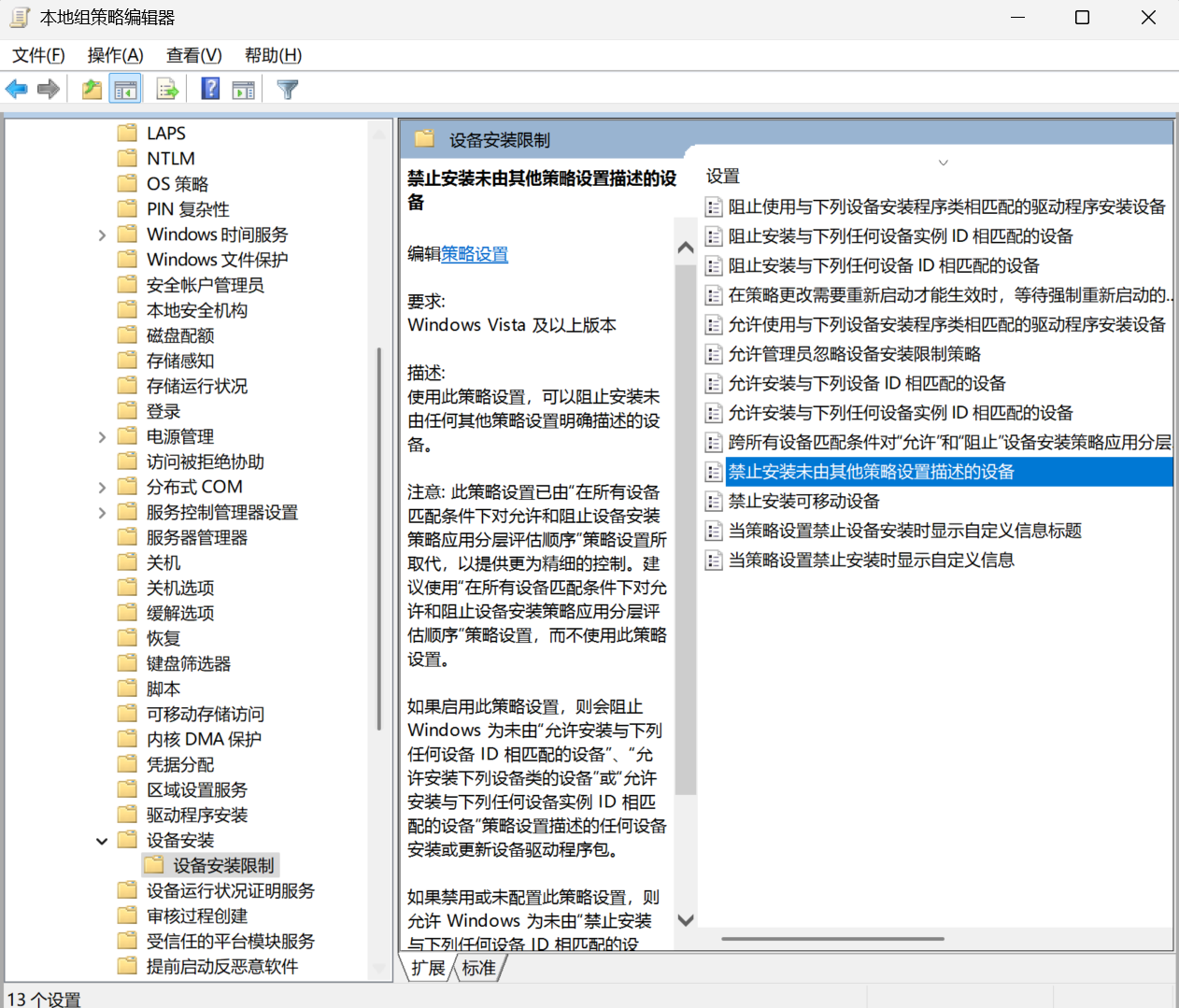Select the Windows 文件保护 tree item
1179x1008 pixels.
(217, 260)
